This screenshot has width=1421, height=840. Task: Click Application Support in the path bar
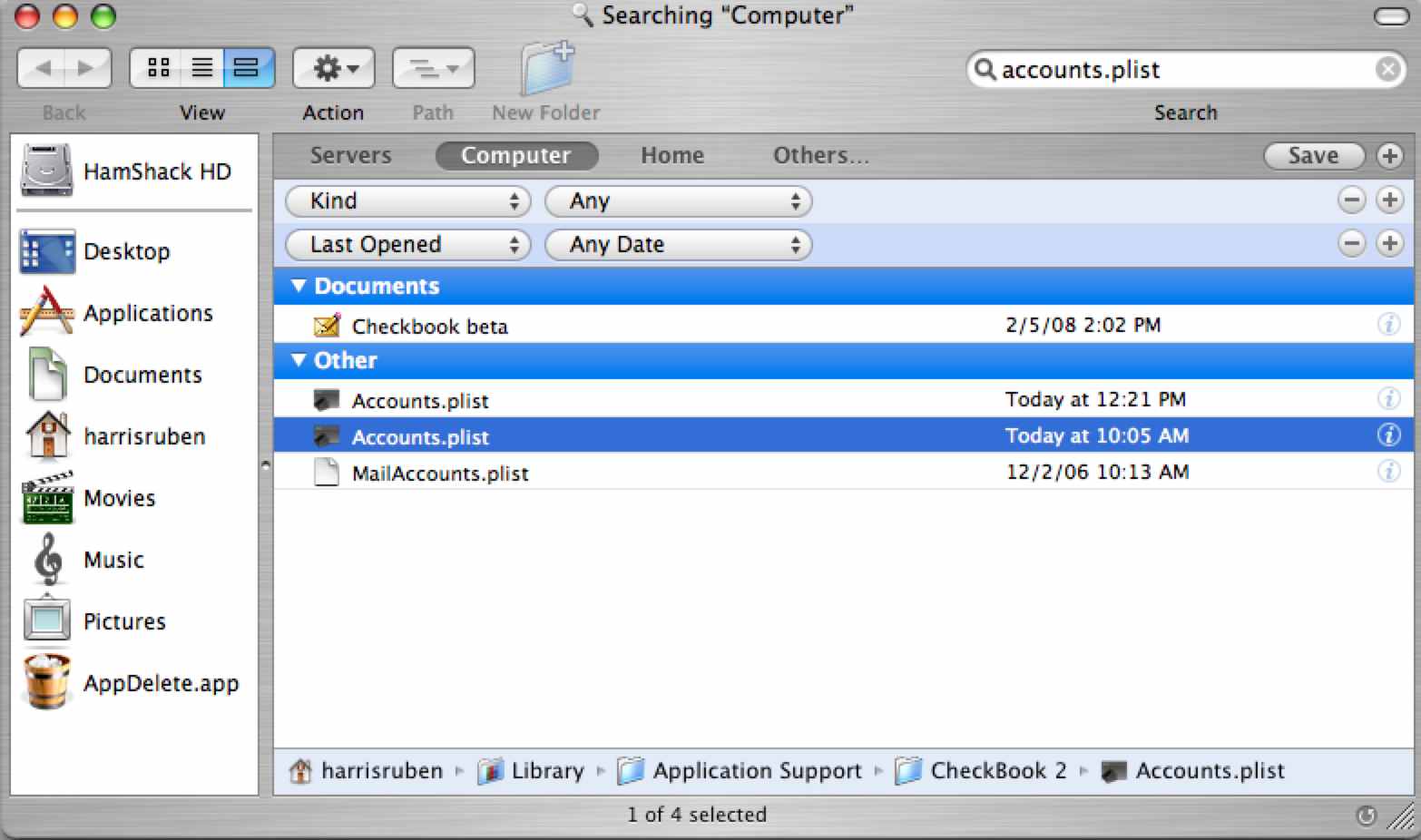[x=740, y=771]
